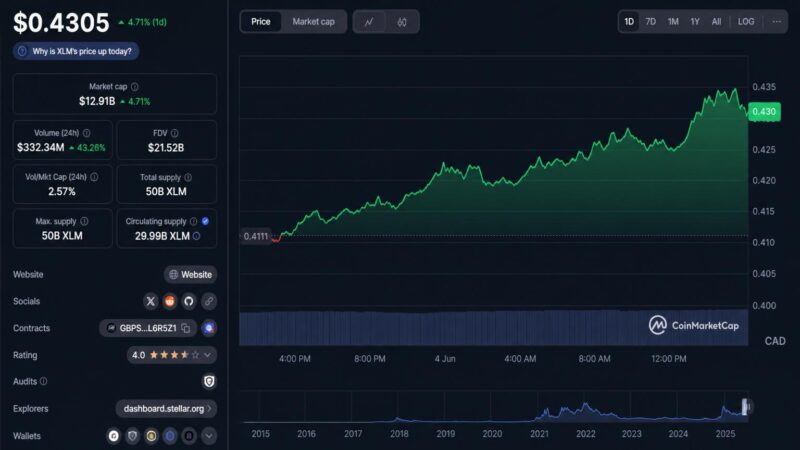Open the Audits shield badge

click(209, 382)
